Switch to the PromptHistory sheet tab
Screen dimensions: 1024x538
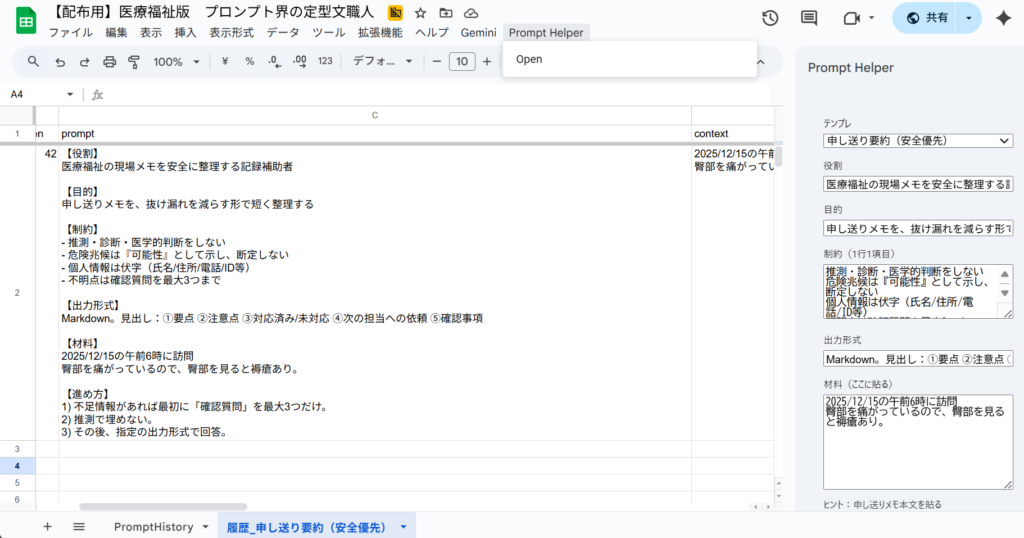click(153, 526)
